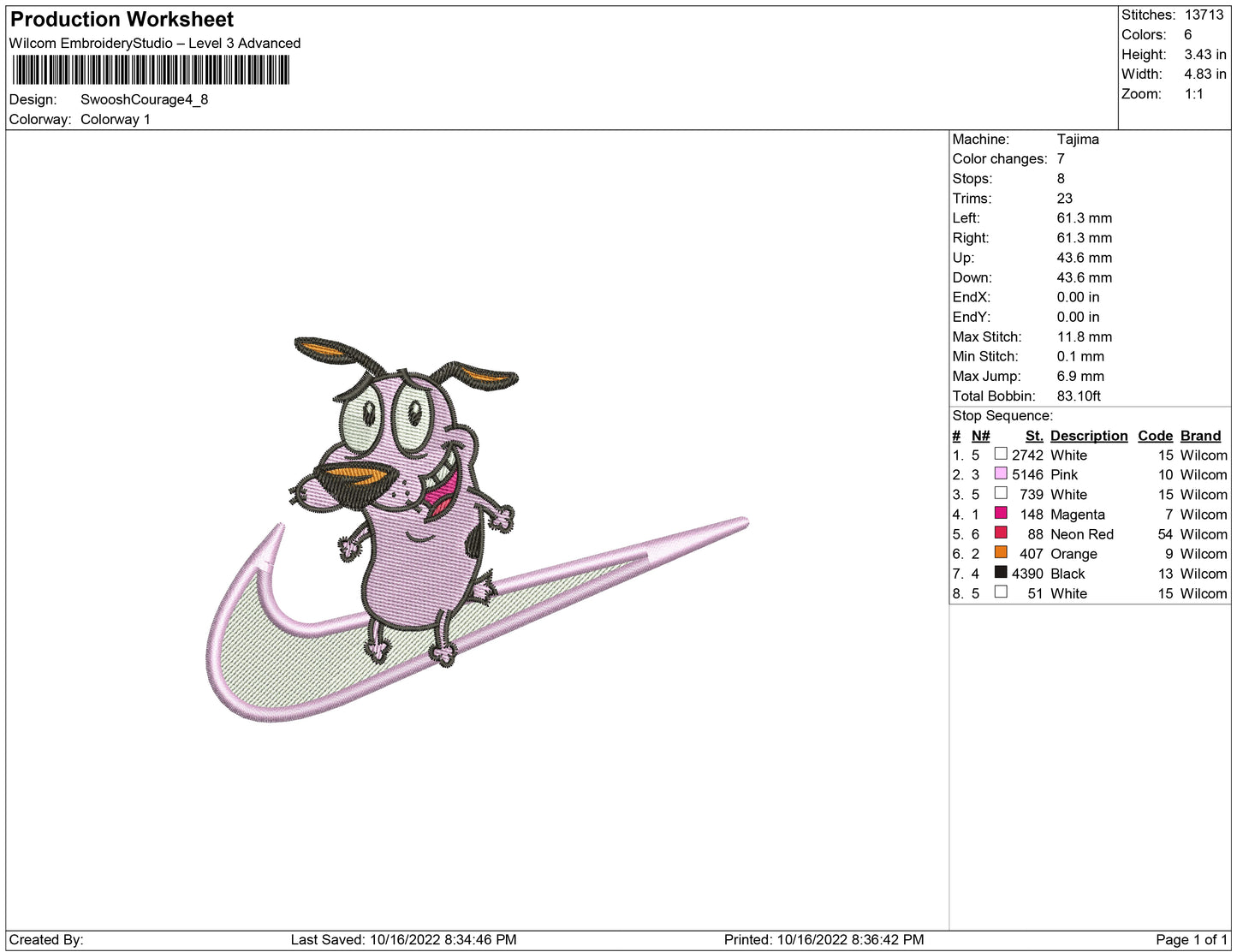Select the Trims value "23"
1237x952 pixels.
[1065, 198]
